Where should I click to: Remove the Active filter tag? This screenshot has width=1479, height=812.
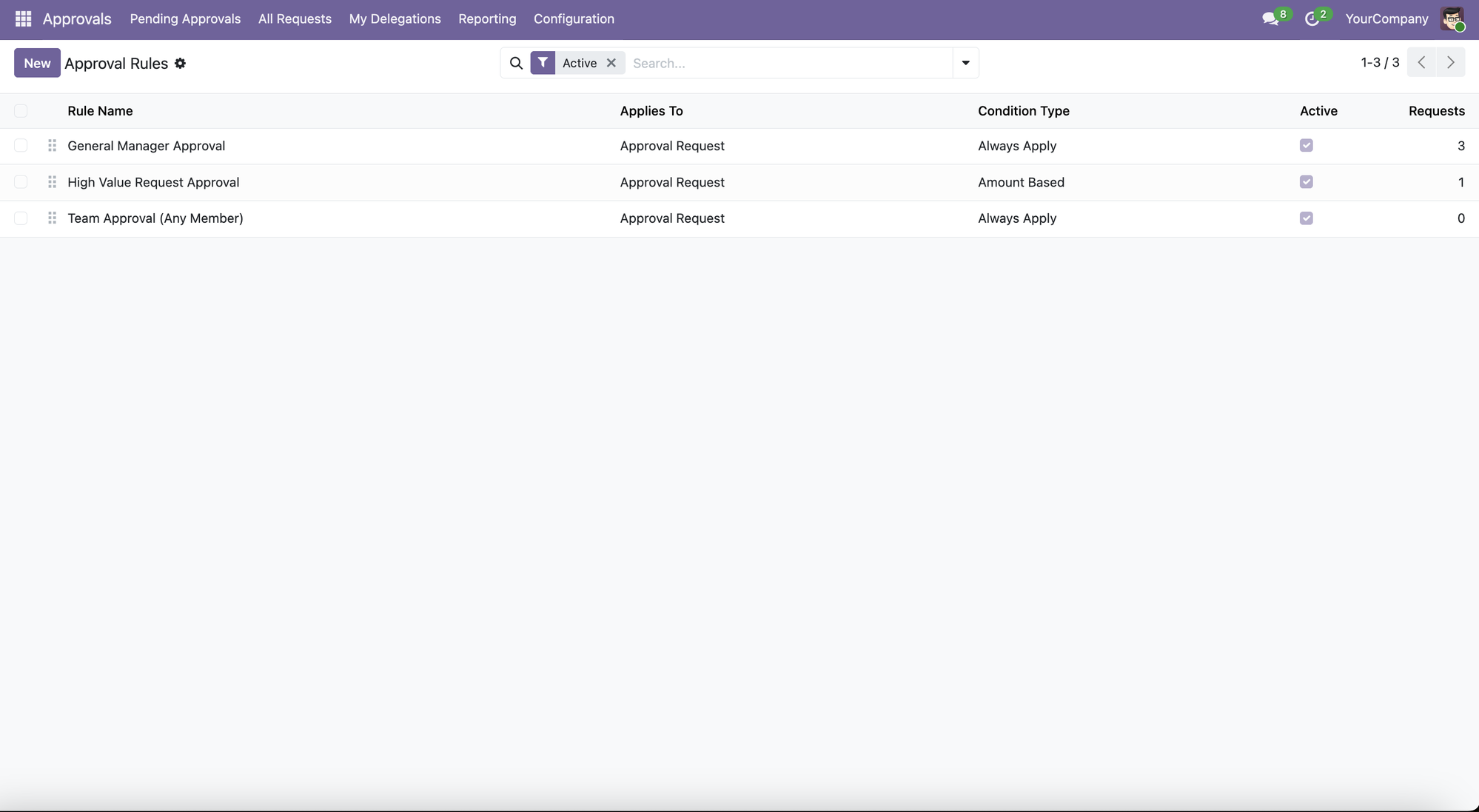(x=611, y=63)
